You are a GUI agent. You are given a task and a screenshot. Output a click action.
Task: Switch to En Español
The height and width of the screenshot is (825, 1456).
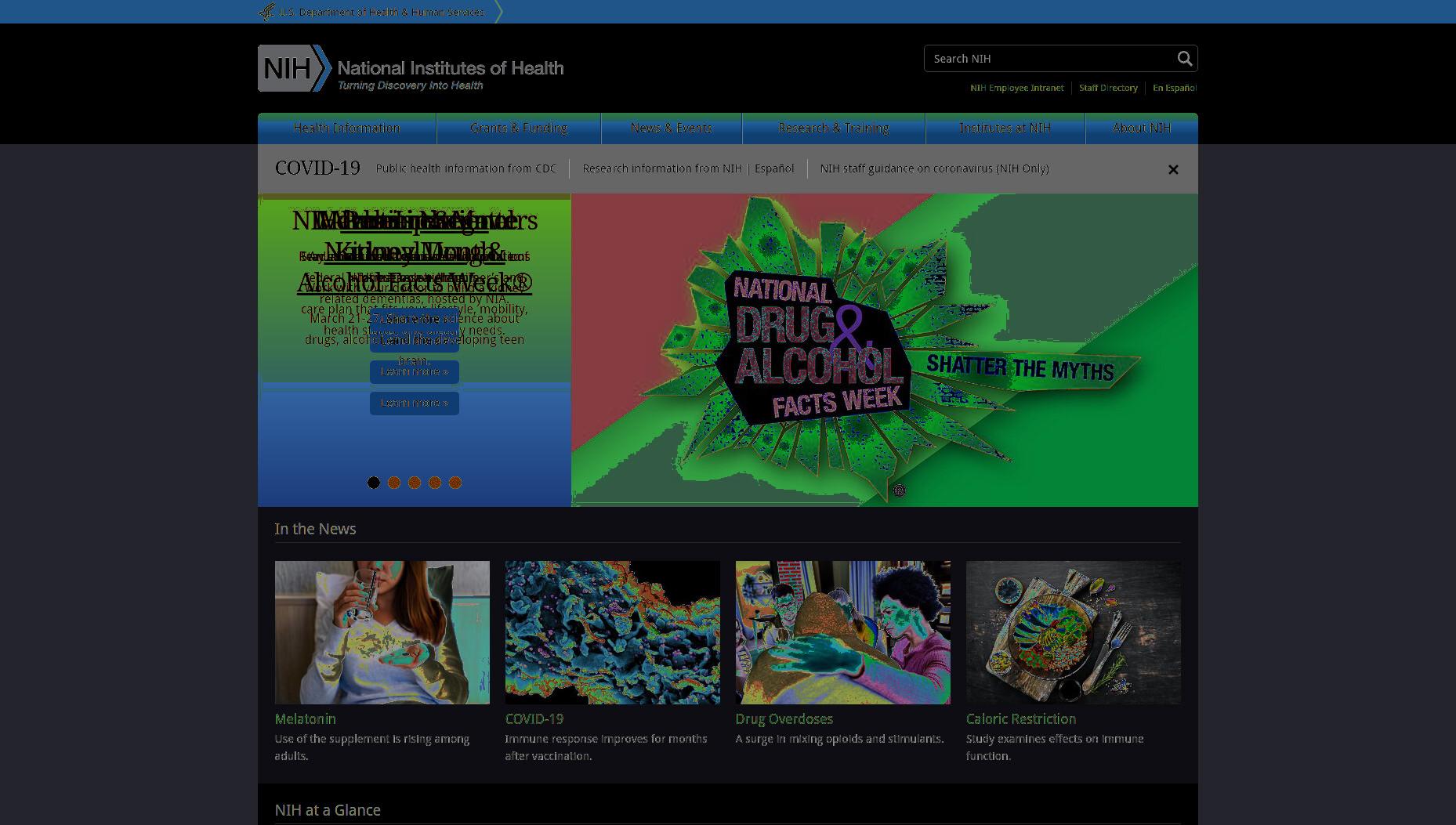(1175, 88)
